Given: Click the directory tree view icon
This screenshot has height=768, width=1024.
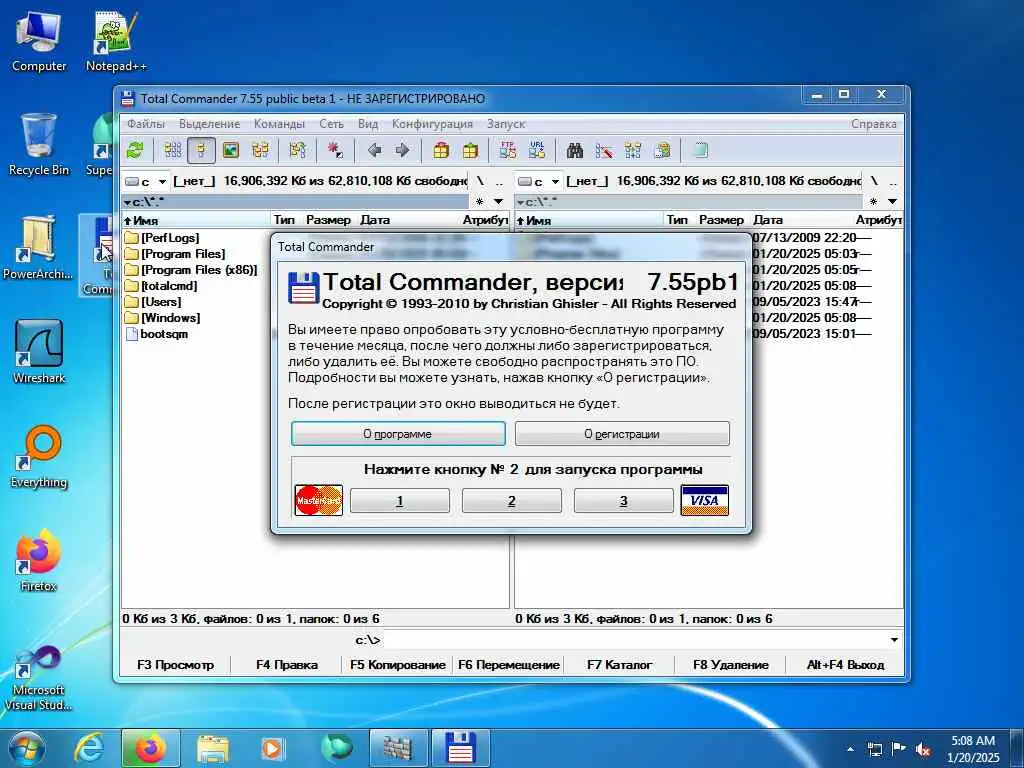Looking at the screenshot, I should 261,151.
